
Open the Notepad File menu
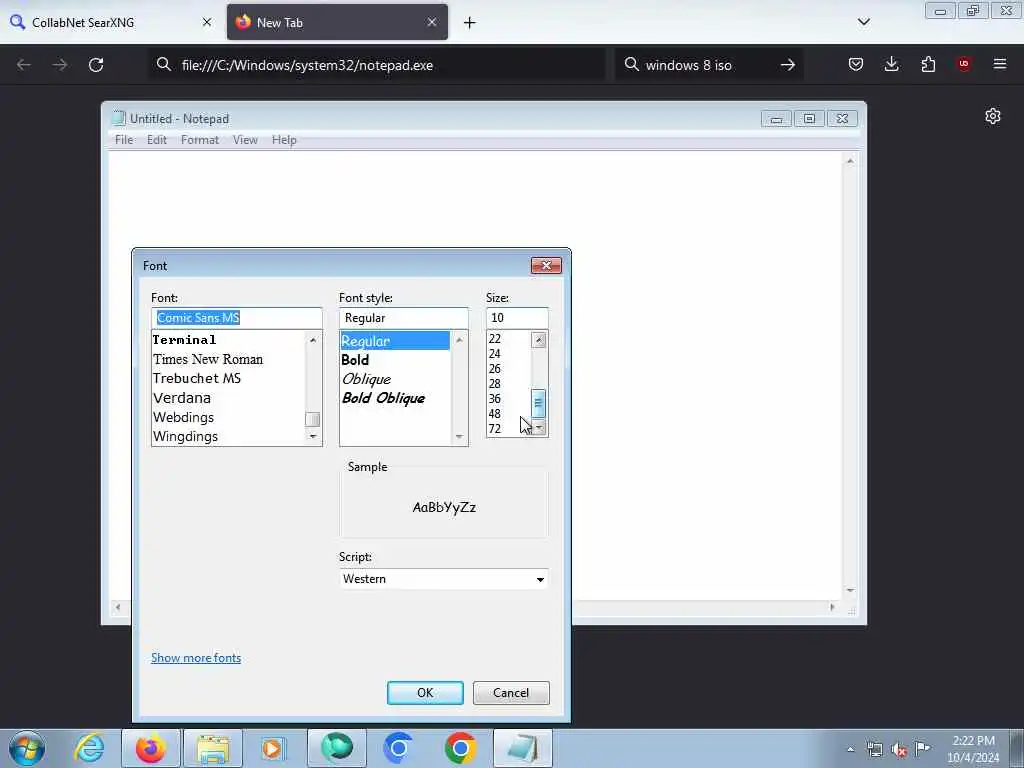[124, 140]
